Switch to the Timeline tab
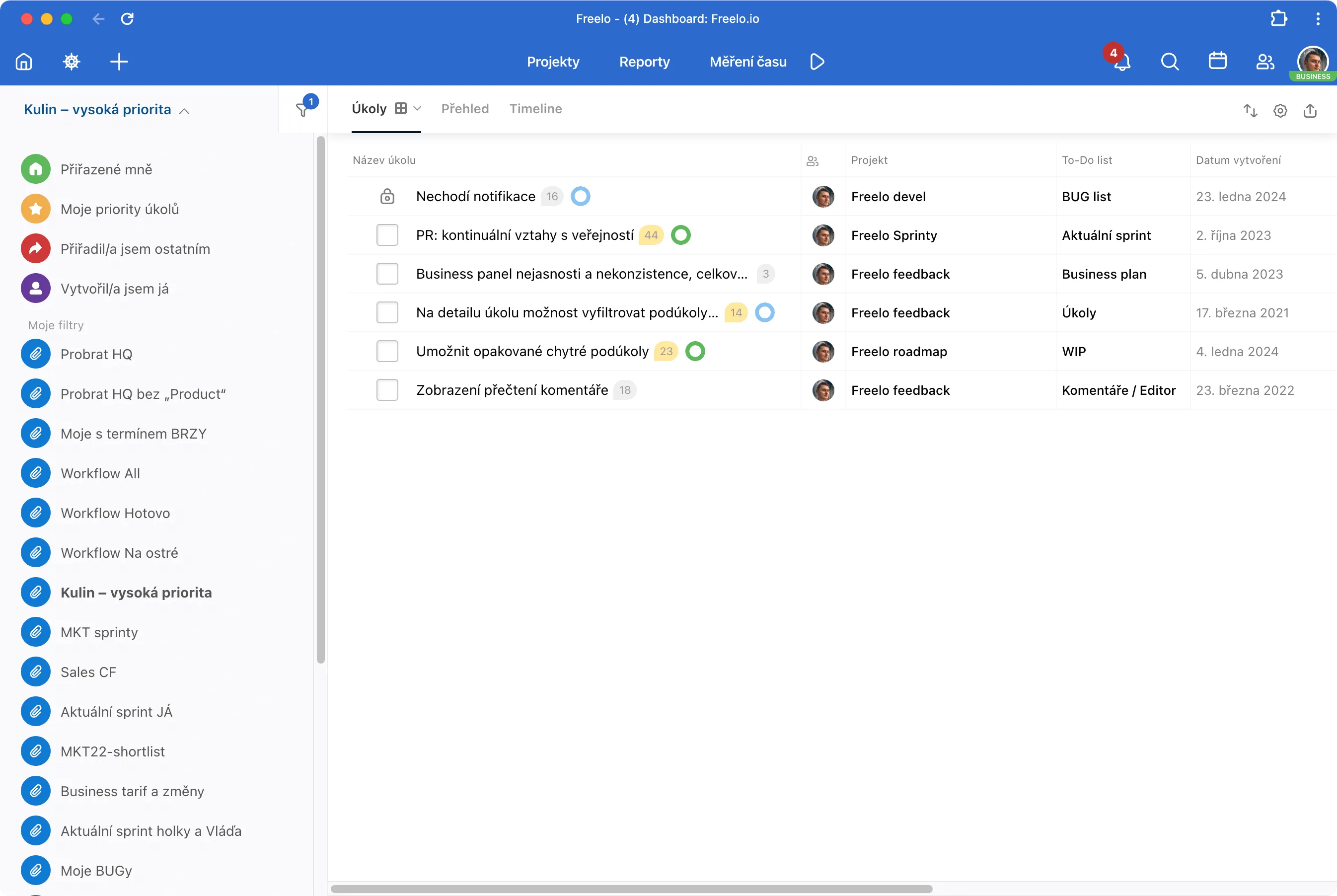Image resolution: width=1337 pixels, height=896 pixels. 535,109
